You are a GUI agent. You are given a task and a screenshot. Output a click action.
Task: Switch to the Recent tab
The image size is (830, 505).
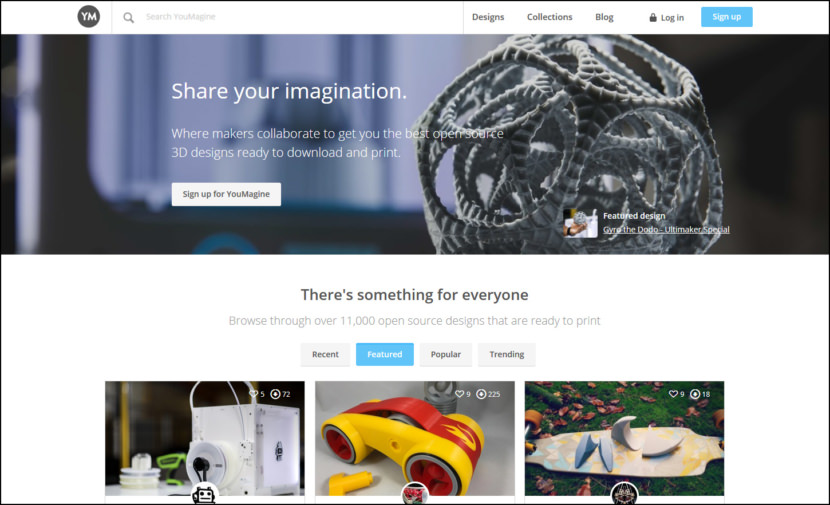[325, 354]
